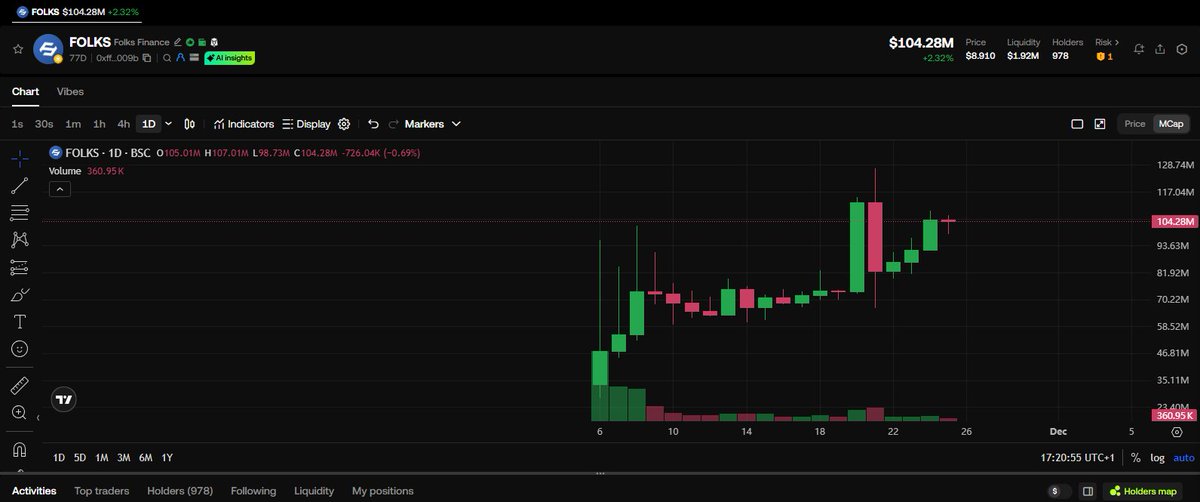Select the Fibonacci retracement tool
The height and width of the screenshot is (502, 1200).
(20, 212)
